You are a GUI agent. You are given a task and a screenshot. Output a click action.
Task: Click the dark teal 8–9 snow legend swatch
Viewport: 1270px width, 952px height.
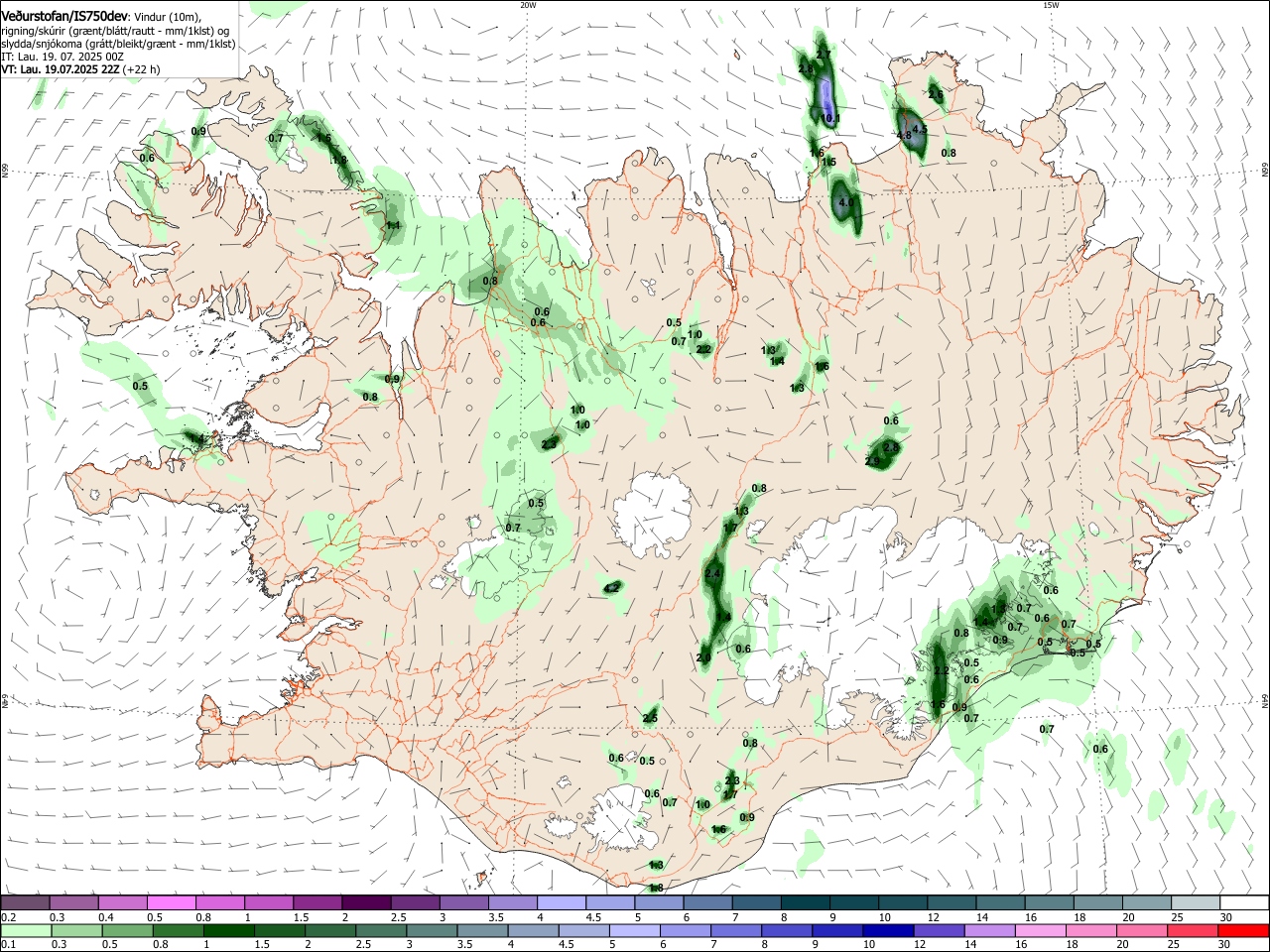[x=806, y=903]
